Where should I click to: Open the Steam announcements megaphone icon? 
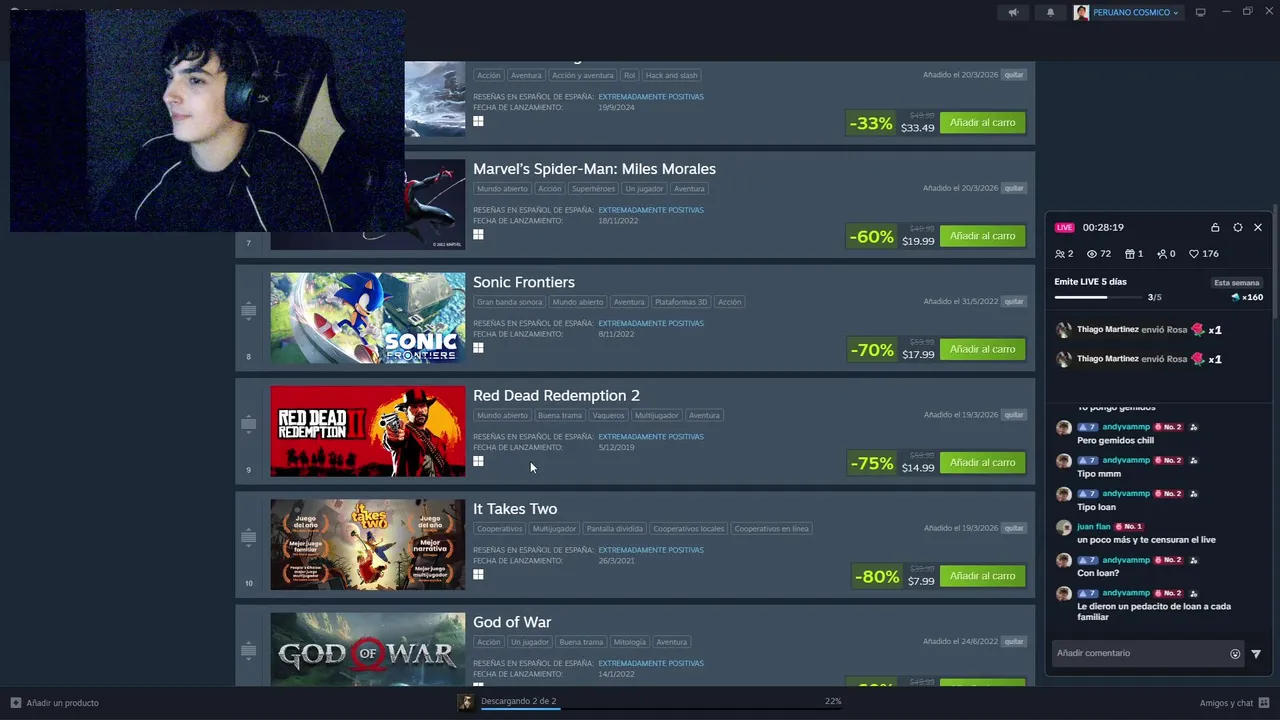(x=1013, y=12)
